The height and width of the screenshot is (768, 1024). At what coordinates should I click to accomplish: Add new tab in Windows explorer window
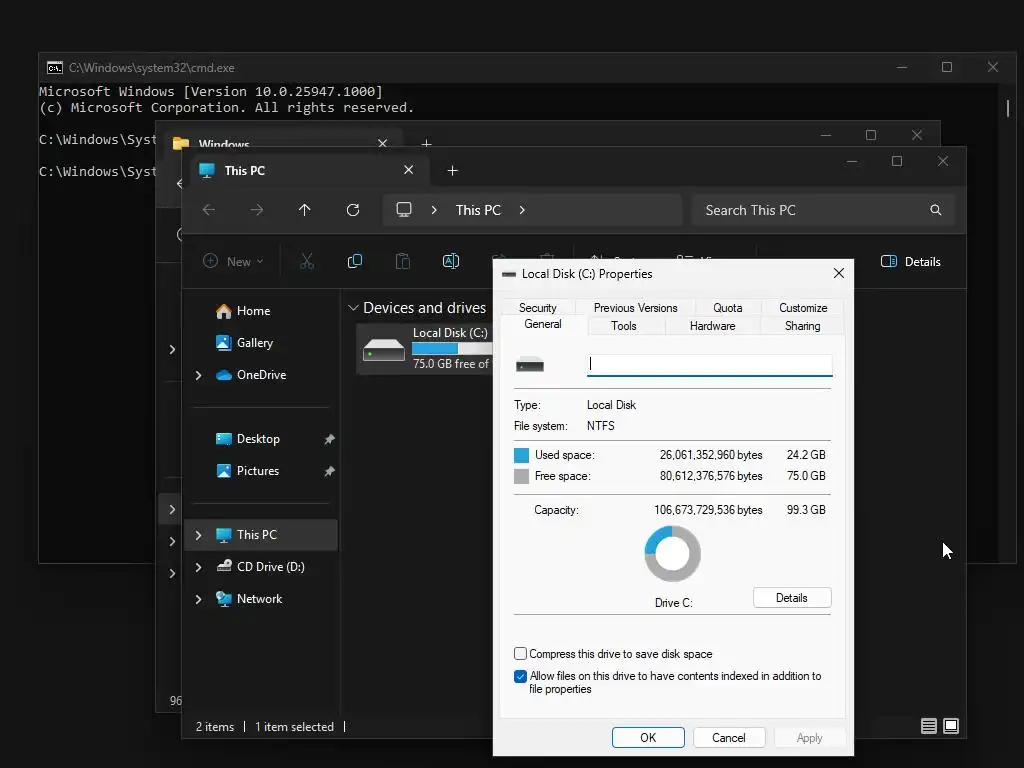pyautogui.click(x=426, y=143)
